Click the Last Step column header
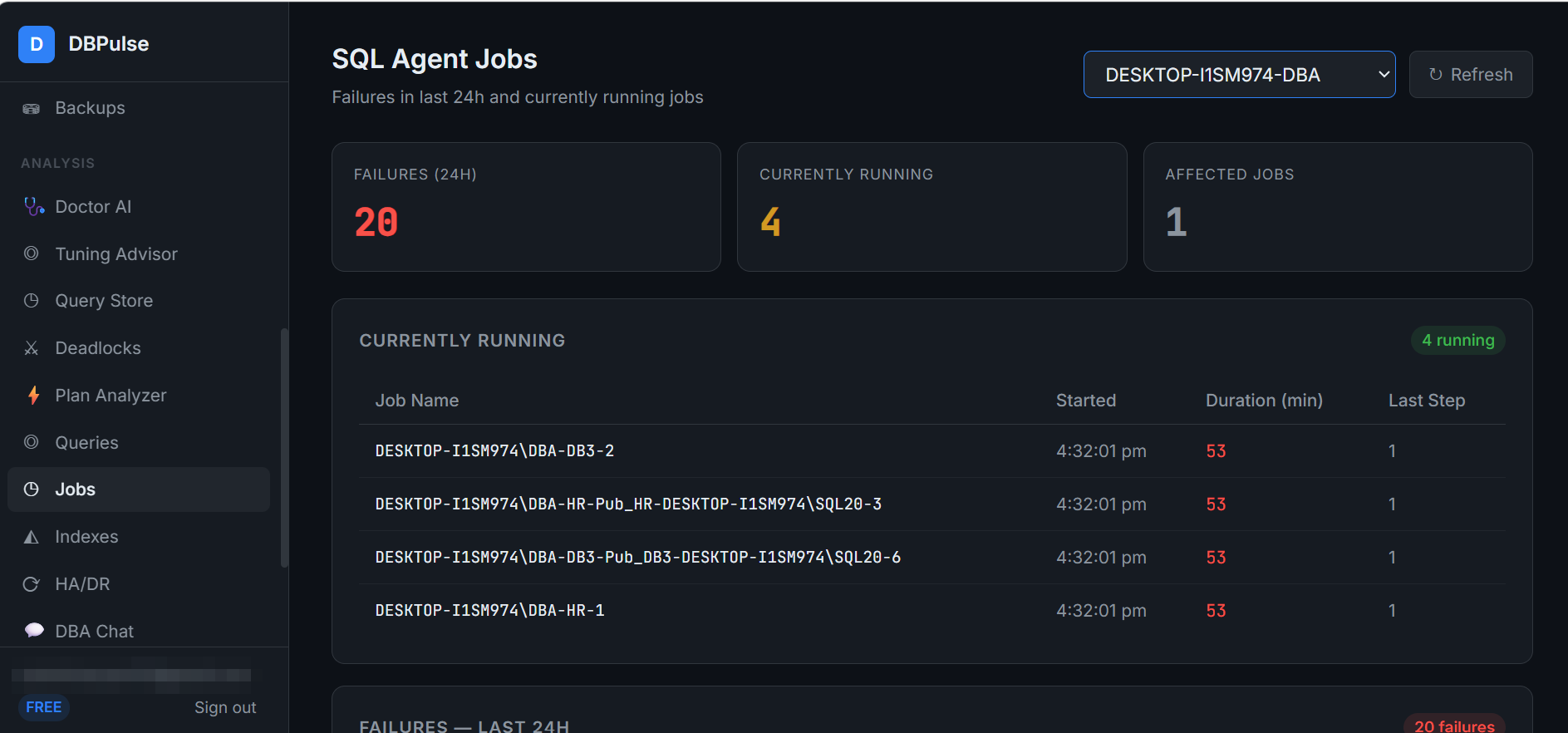Screen dimensions: 1568x733 (1427, 401)
